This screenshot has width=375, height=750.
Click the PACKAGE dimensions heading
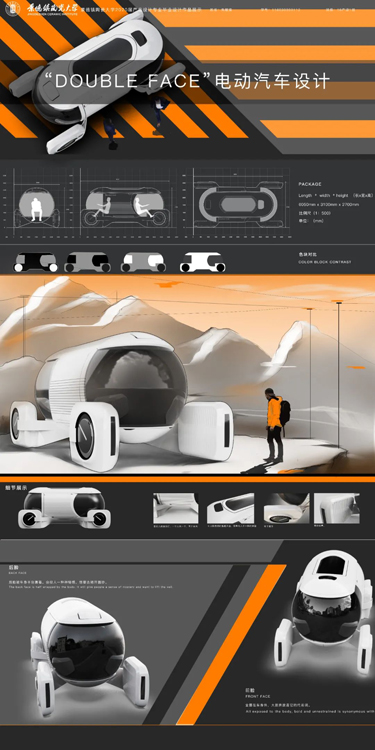pyautogui.click(x=310, y=184)
